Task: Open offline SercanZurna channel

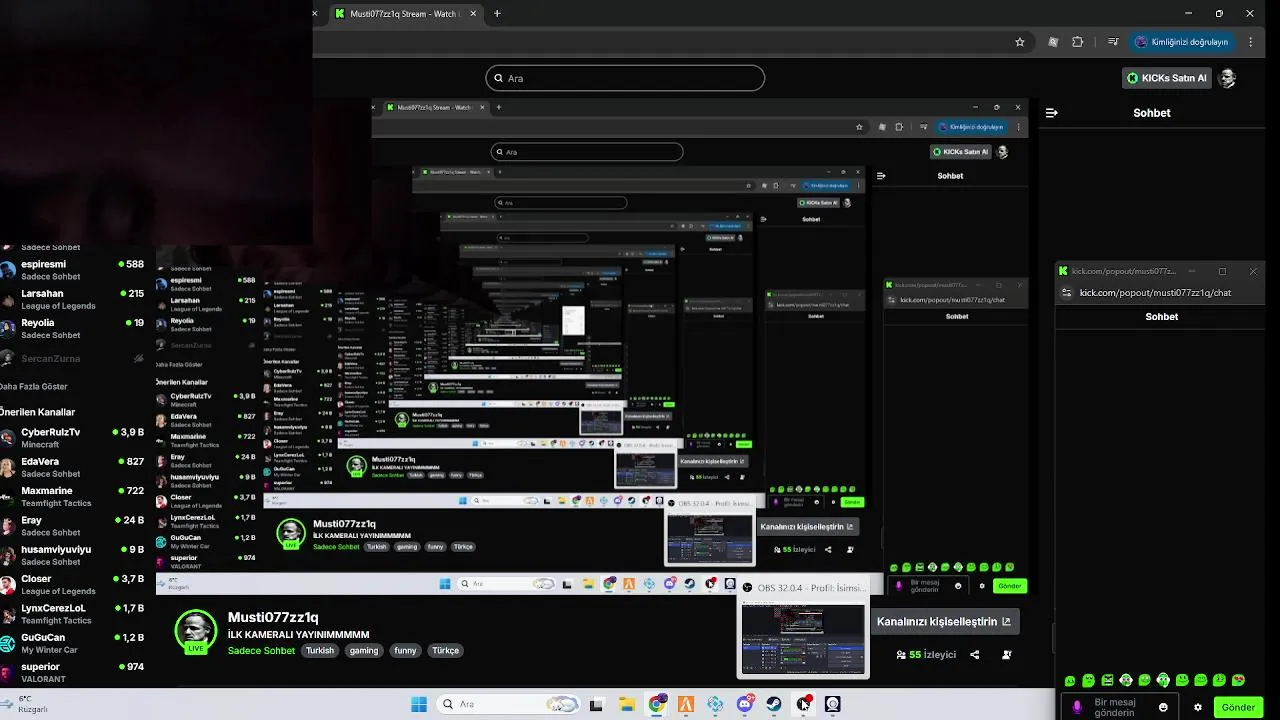Action: [x=72, y=358]
